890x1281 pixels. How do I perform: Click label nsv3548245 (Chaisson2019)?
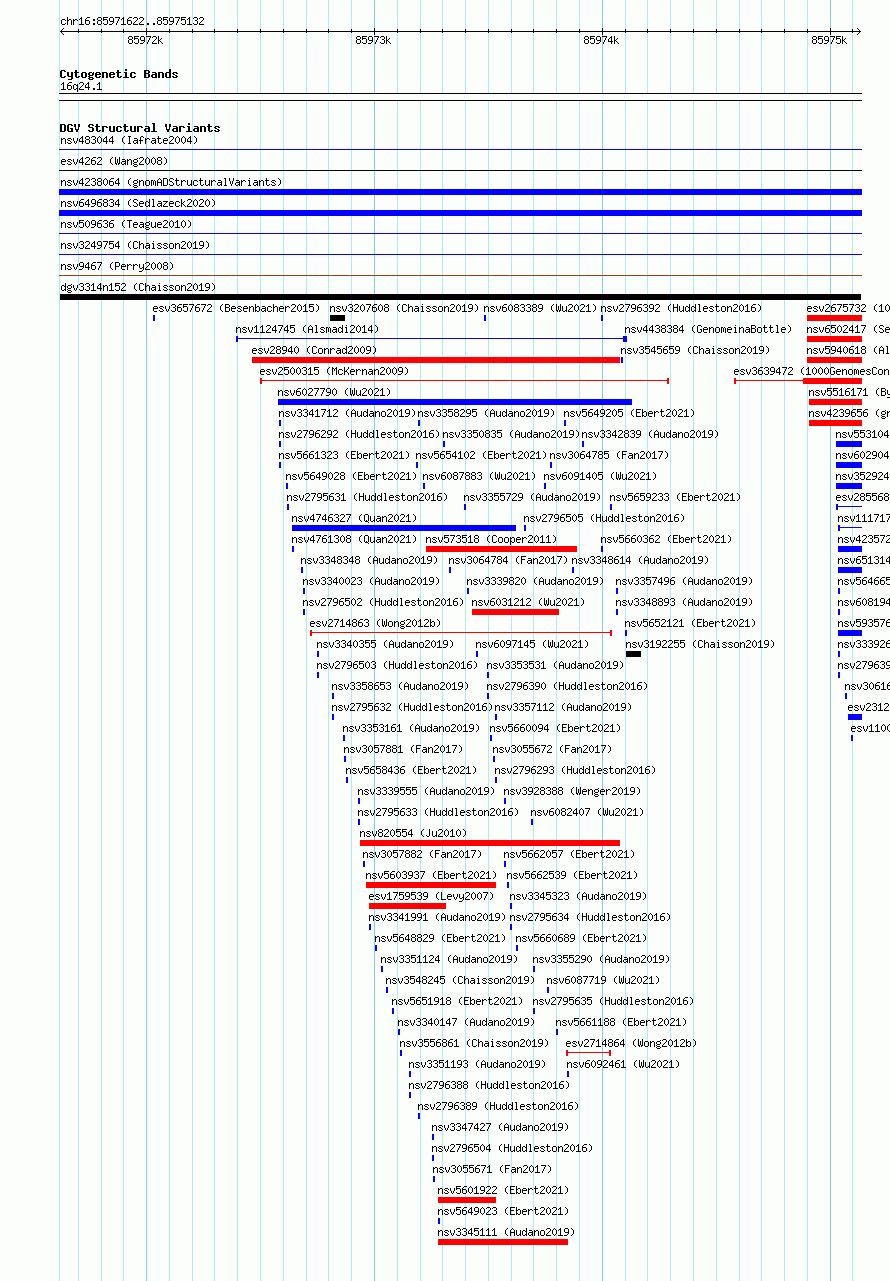[461, 980]
